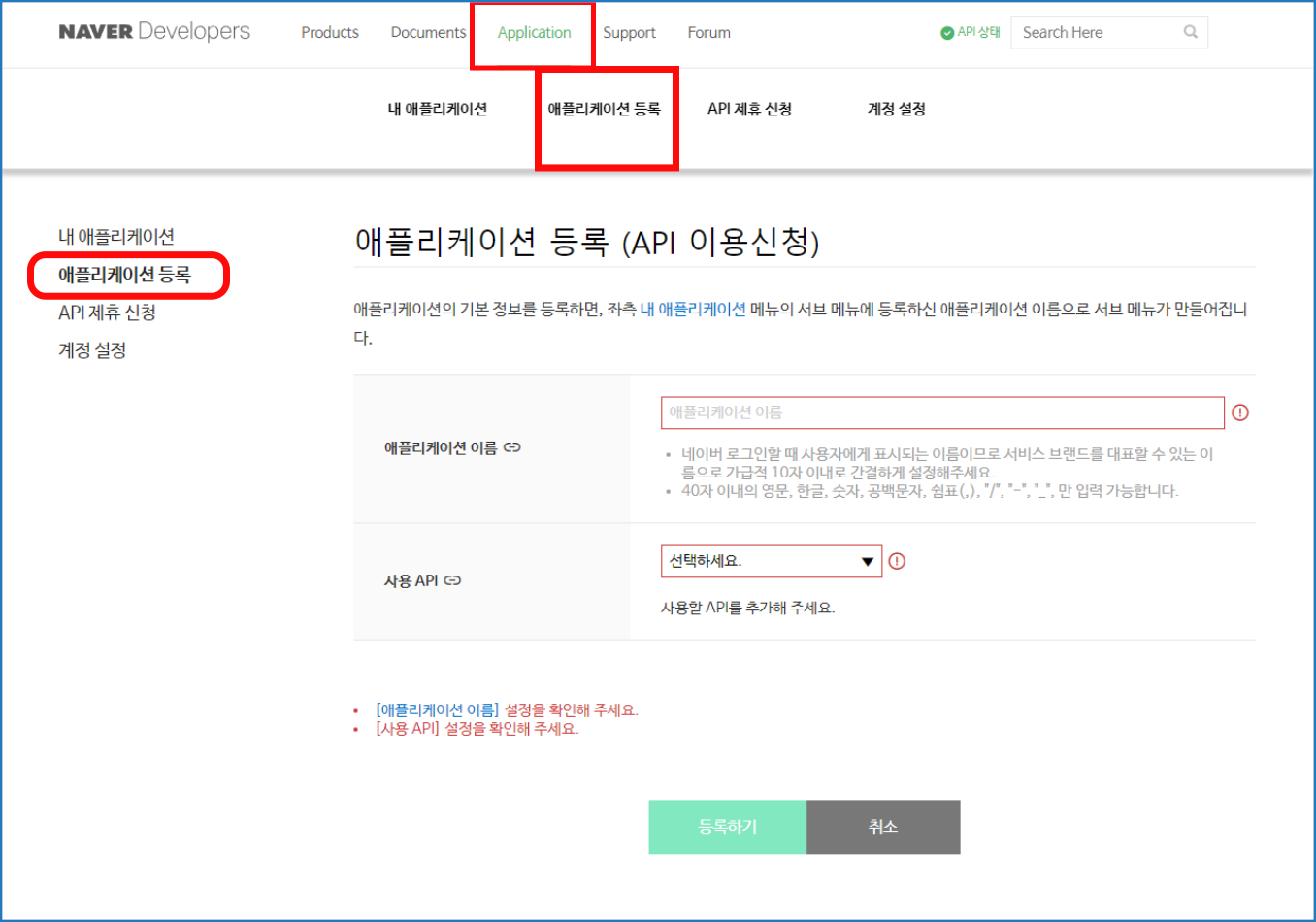Open 계정 설정 in the left sidebar
Image resolution: width=1316 pixels, height=922 pixels.
pos(92,350)
